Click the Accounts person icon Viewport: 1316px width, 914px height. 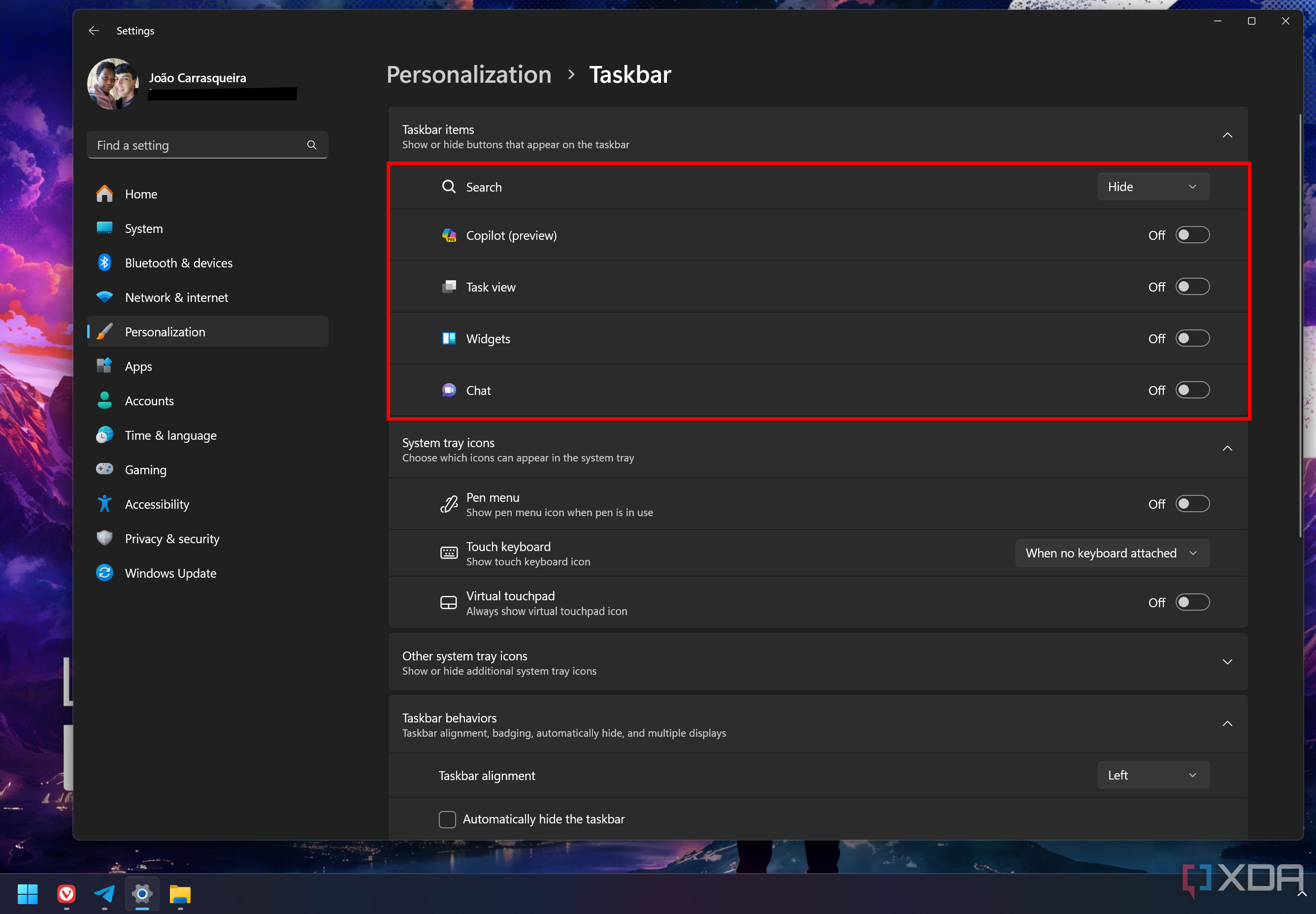tap(104, 400)
